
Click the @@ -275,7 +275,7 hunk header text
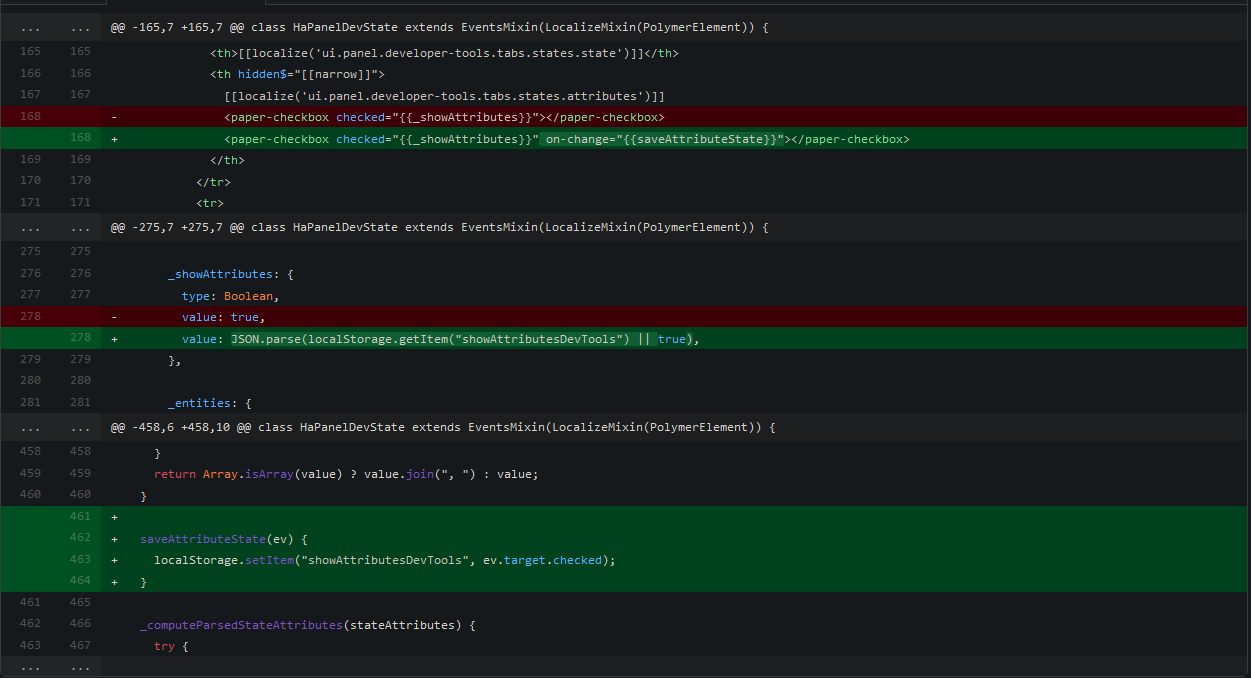[439, 228]
